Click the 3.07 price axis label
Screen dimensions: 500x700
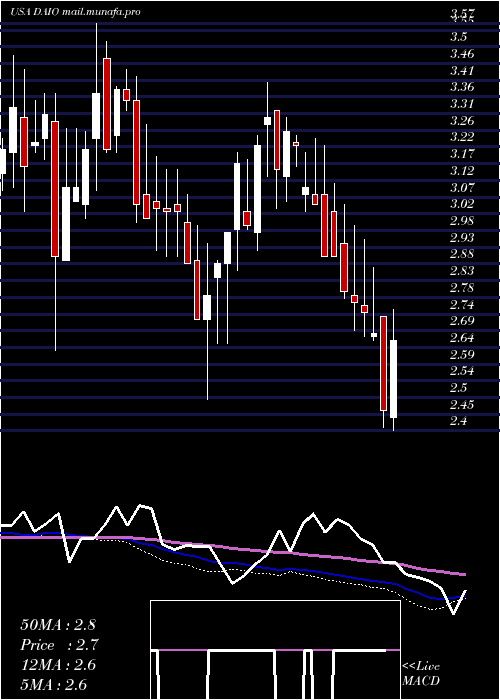pos(462,187)
